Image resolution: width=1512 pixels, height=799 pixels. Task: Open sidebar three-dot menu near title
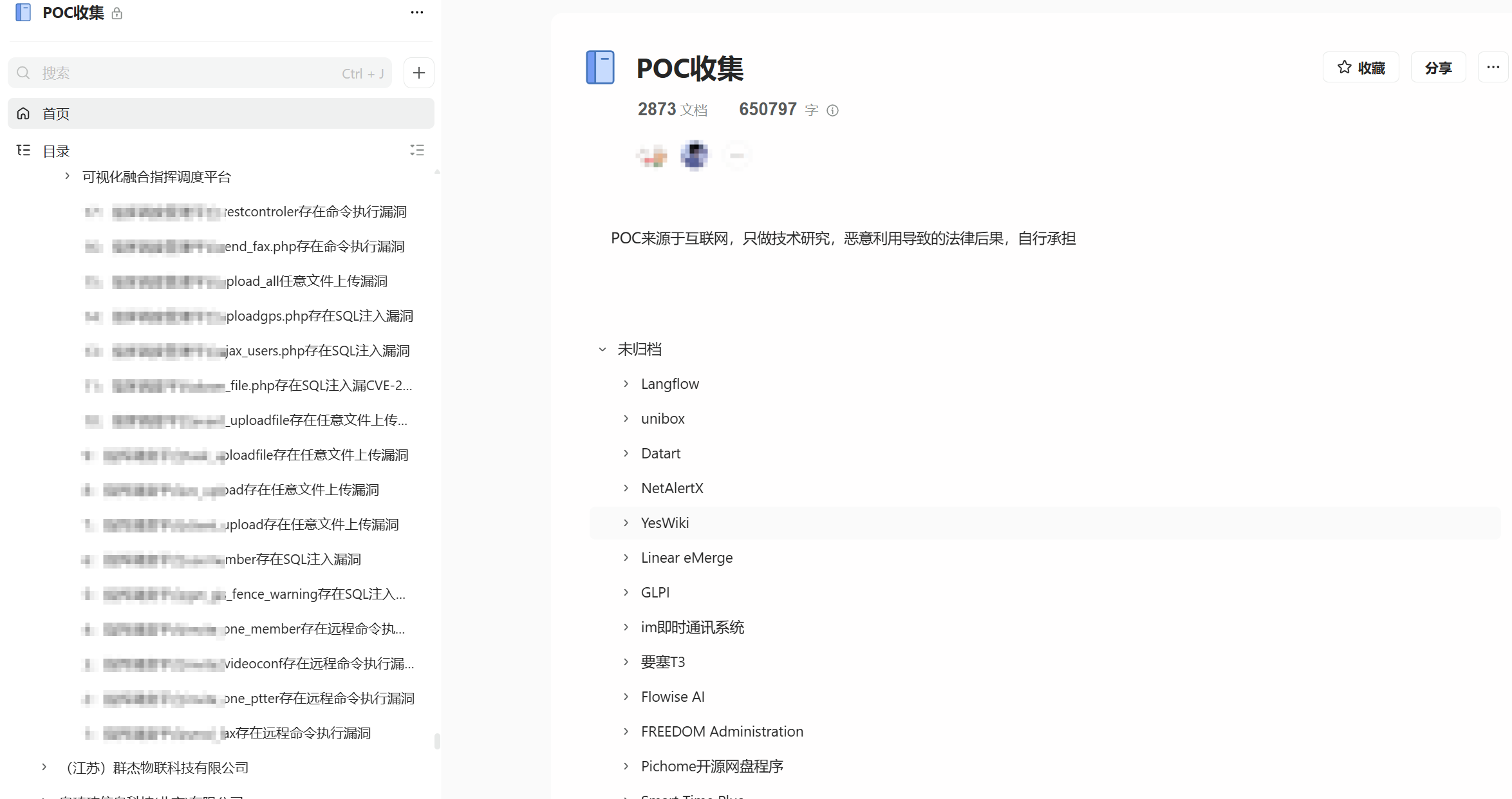(416, 12)
